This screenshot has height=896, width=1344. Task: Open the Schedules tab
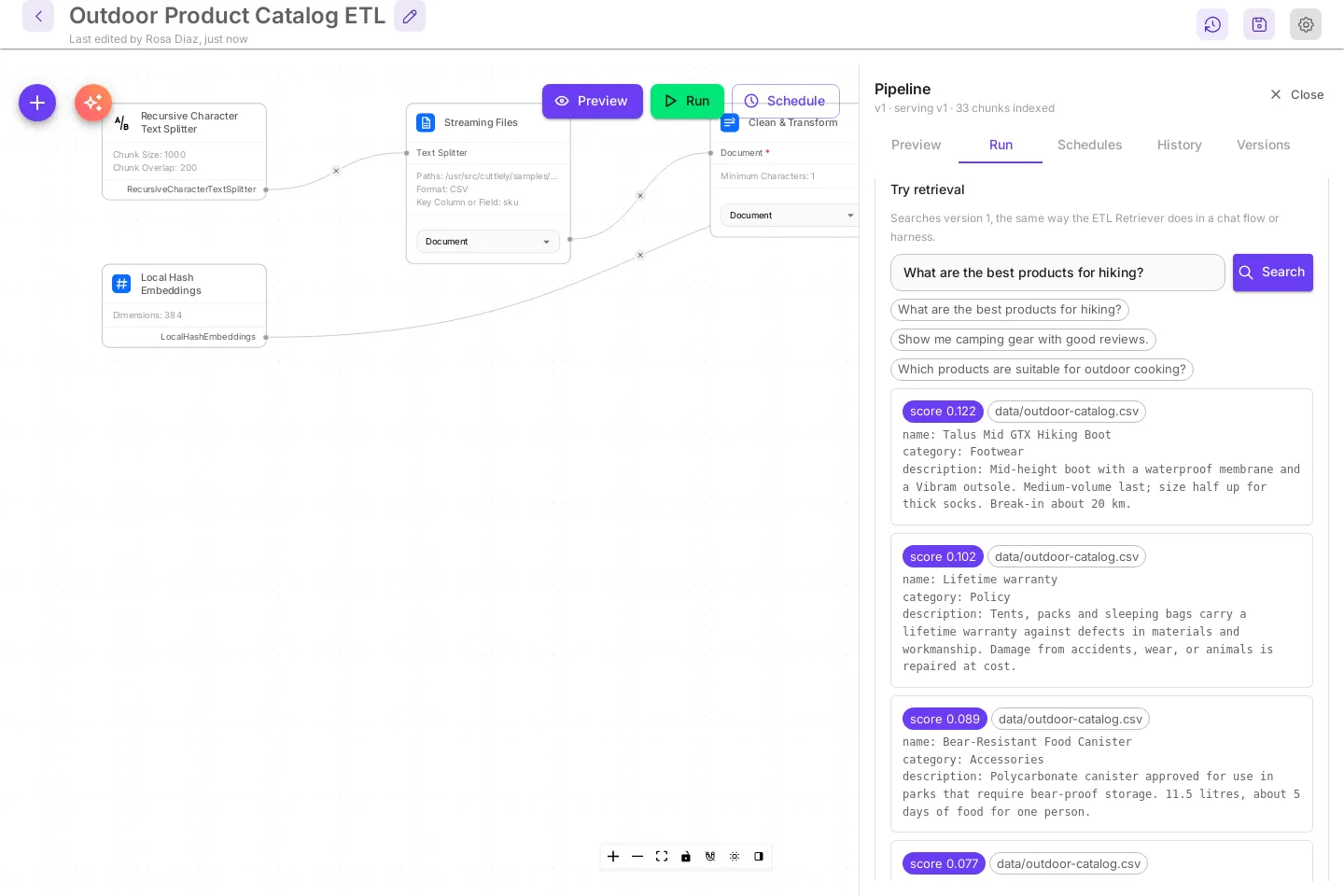coord(1090,145)
